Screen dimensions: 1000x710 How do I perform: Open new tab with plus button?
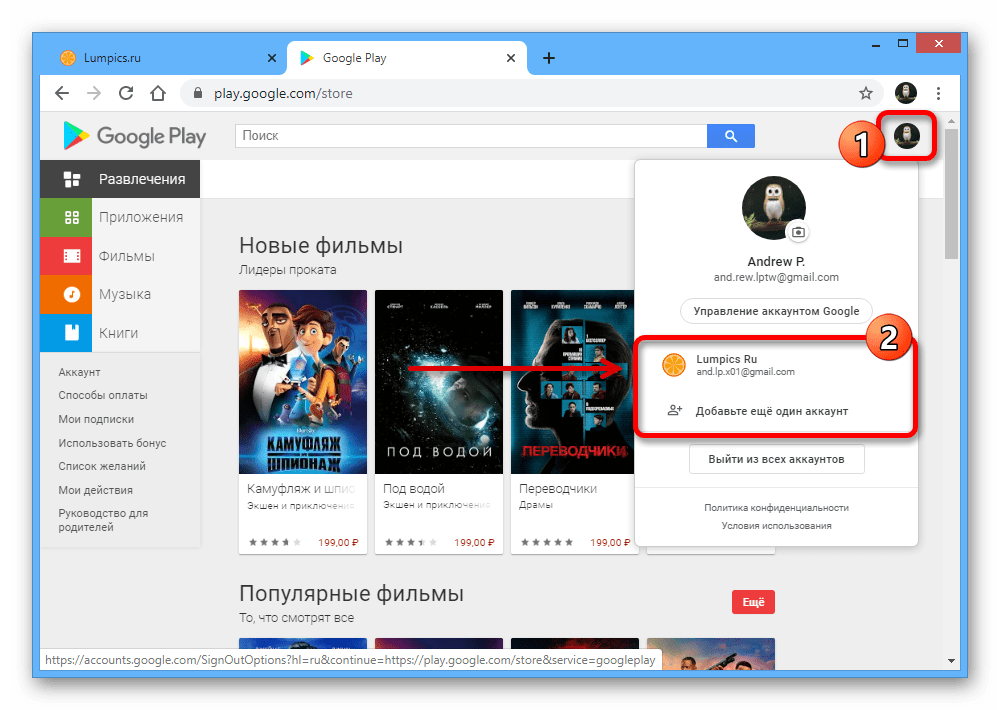click(x=548, y=58)
